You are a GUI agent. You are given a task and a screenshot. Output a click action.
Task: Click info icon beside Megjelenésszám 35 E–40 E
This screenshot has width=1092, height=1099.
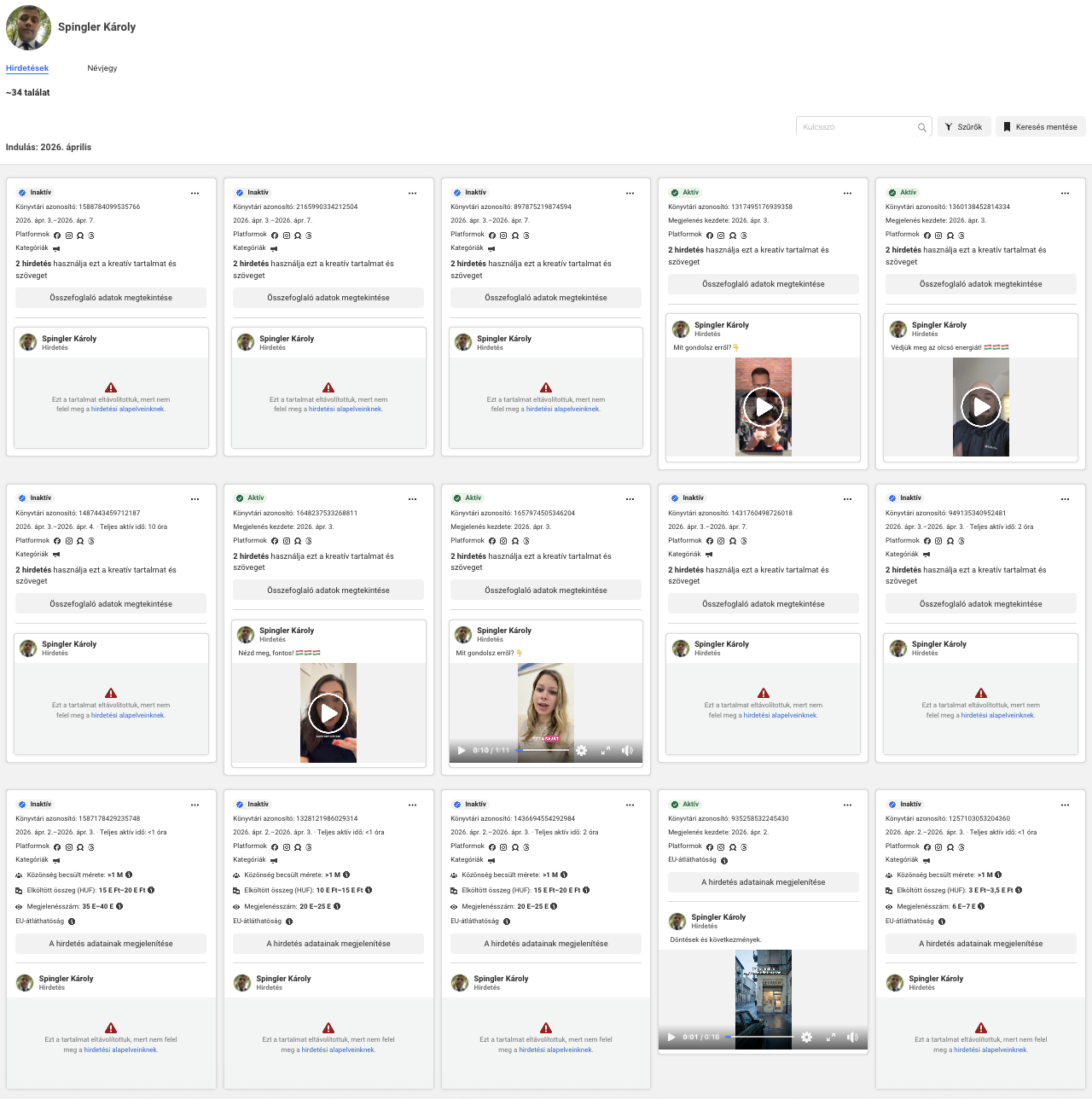click(119, 906)
